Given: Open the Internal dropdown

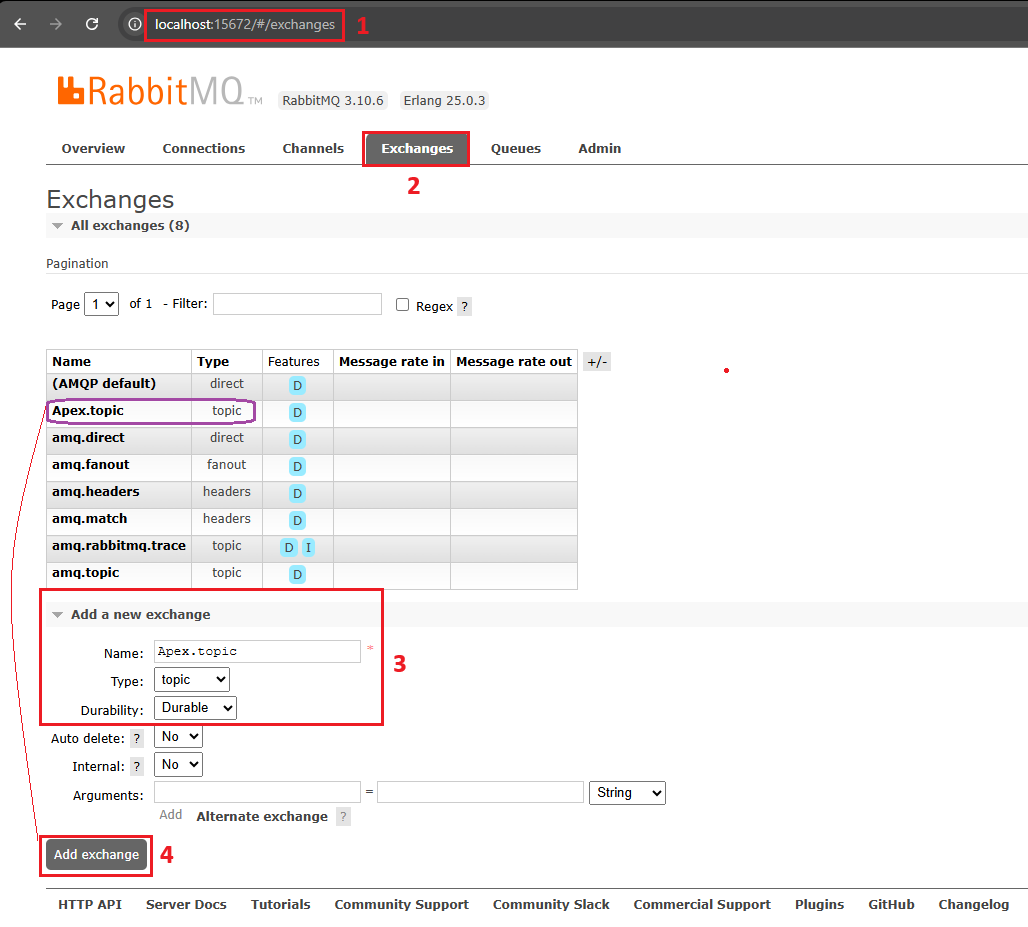Looking at the screenshot, I should click(178, 764).
